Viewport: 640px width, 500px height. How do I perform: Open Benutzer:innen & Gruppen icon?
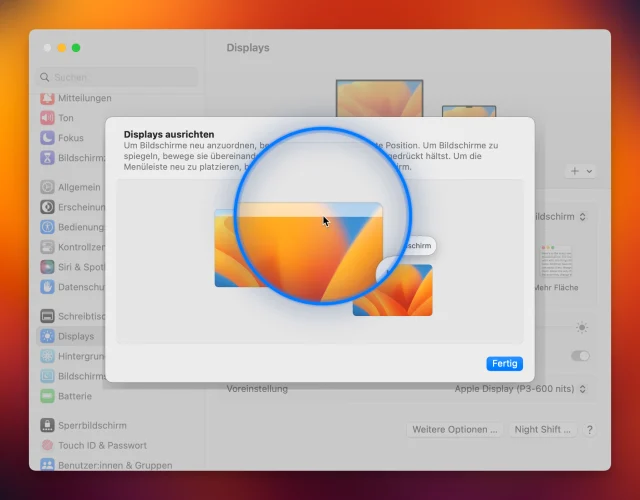tap(47, 465)
